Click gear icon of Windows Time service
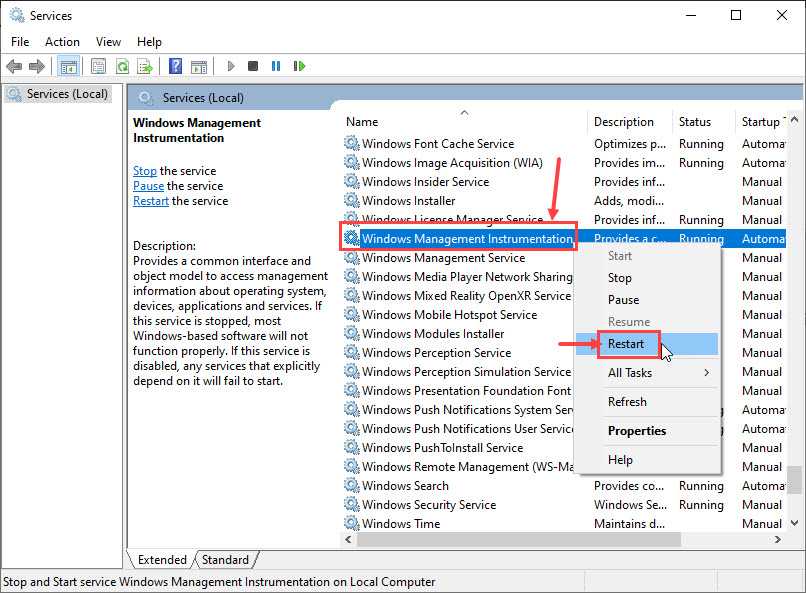 [x=352, y=524]
